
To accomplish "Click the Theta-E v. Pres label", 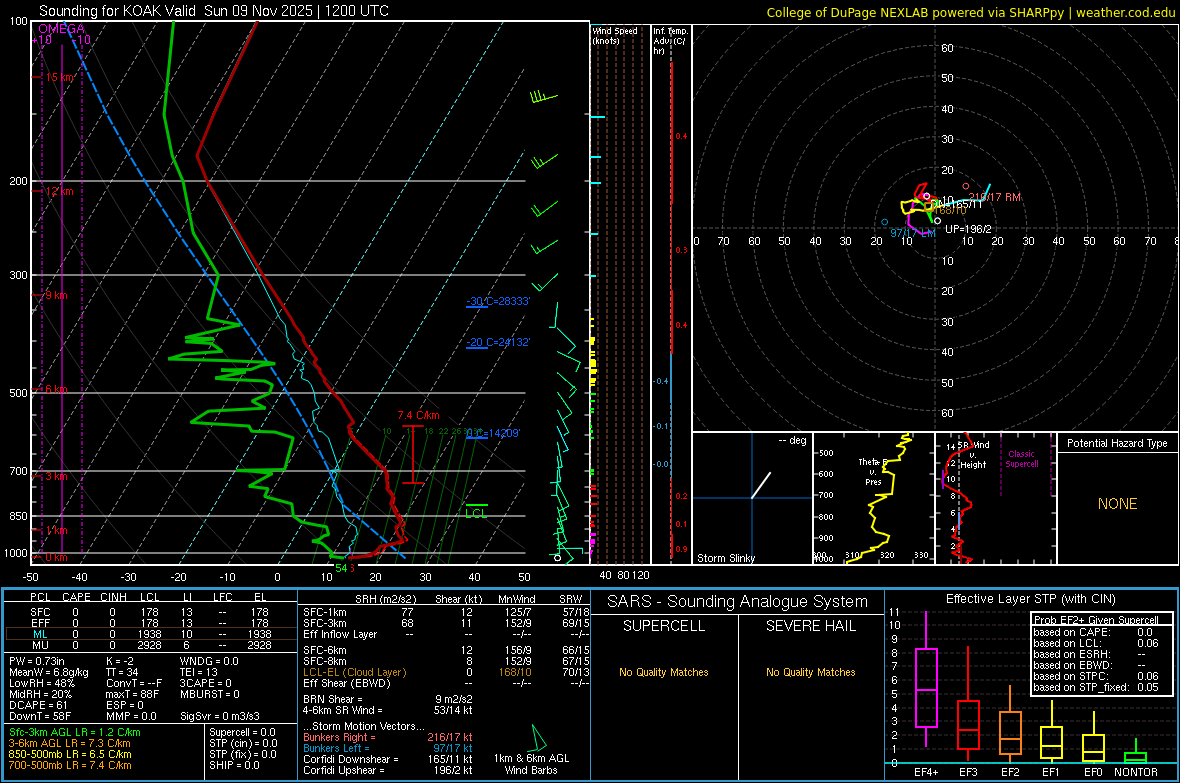I will [x=873, y=472].
